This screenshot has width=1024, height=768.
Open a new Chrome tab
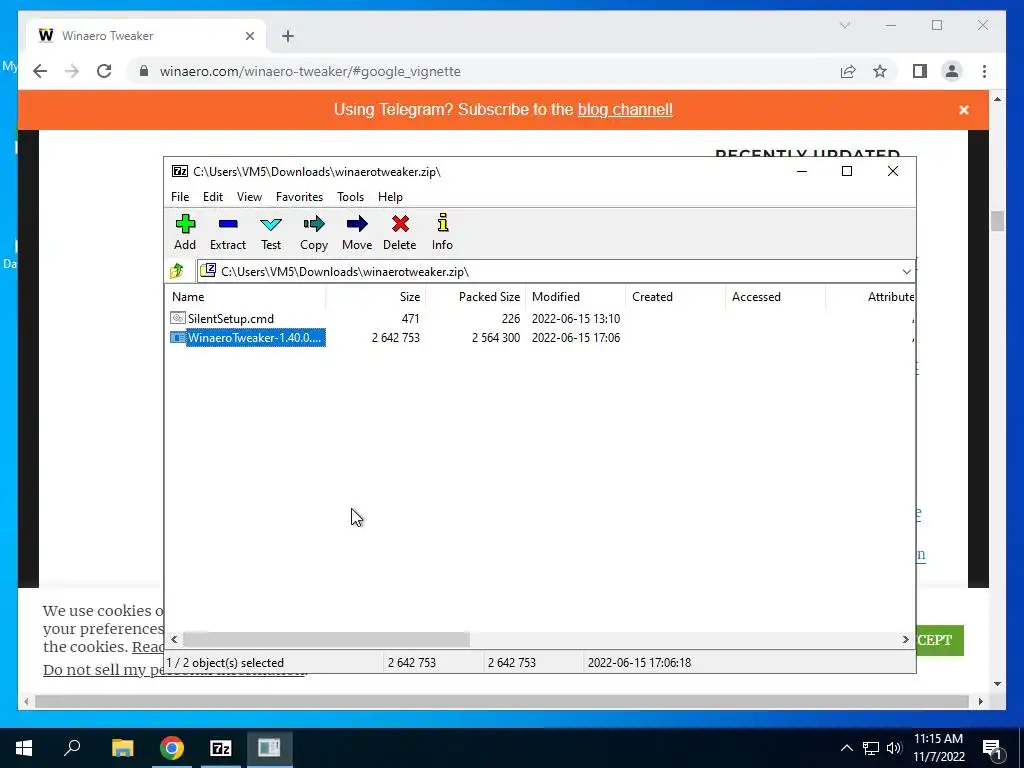pyautogui.click(x=288, y=36)
